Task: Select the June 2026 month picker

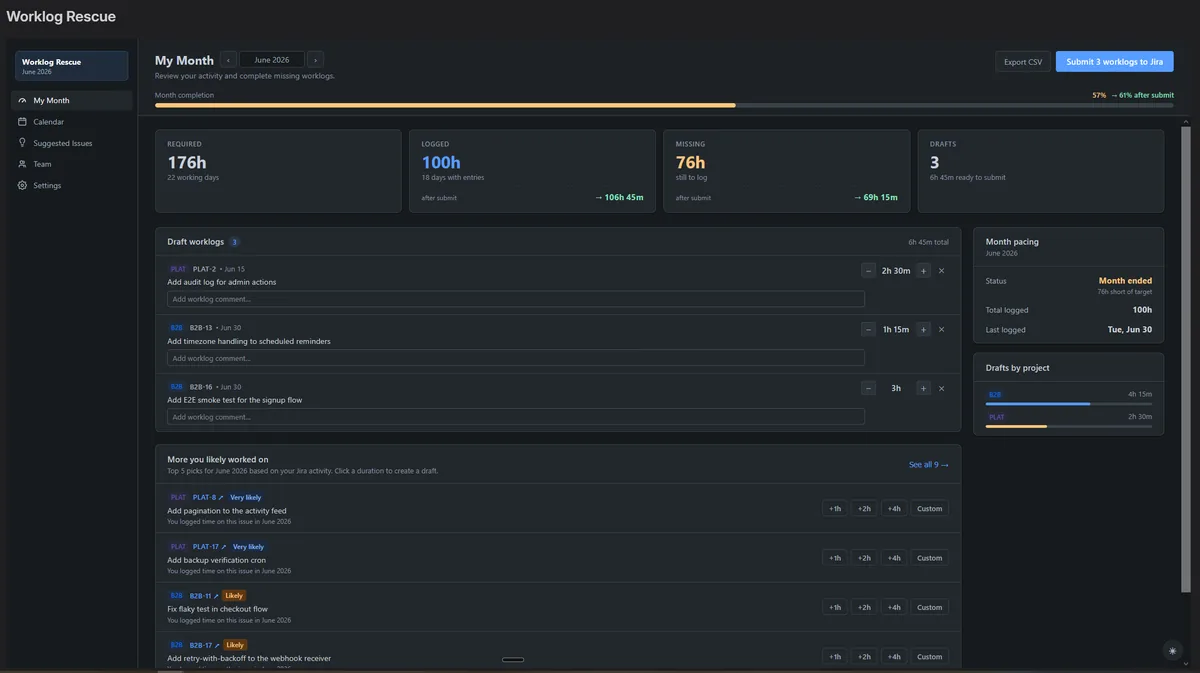Action: (272, 60)
